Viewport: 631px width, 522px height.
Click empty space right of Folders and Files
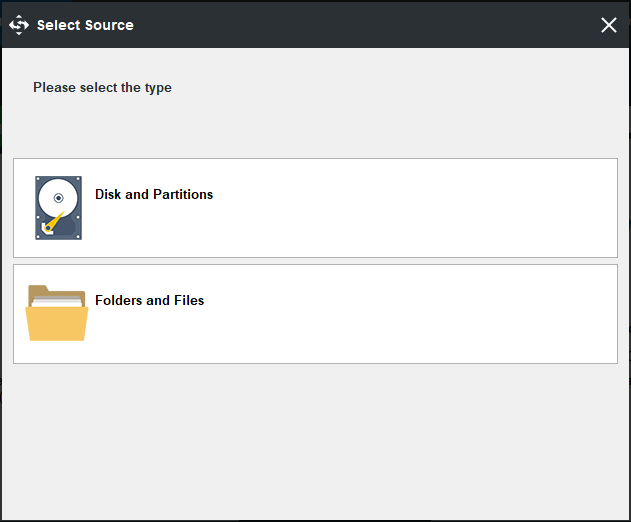click(420, 314)
